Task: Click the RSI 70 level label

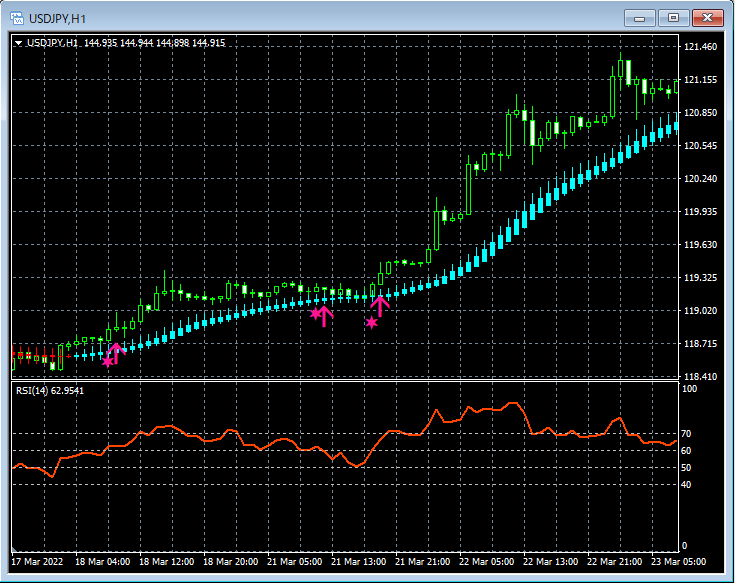Action: (x=686, y=434)
